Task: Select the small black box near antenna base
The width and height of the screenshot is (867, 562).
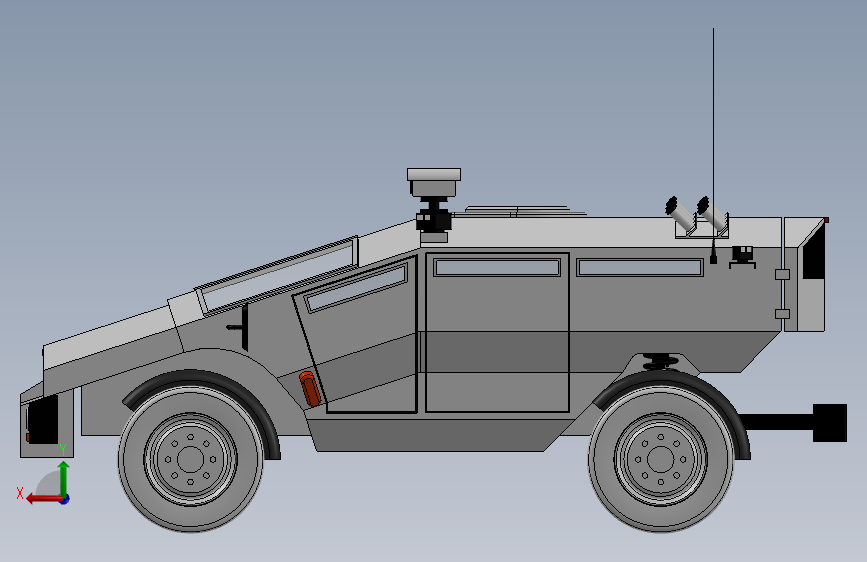Action: tap(742, 254)
